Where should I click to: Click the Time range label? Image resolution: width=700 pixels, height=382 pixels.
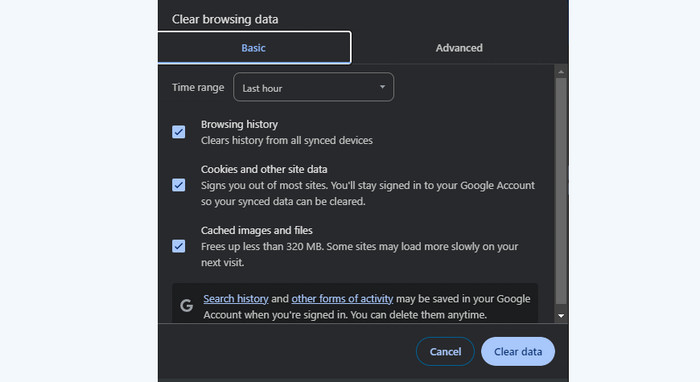click(198, 87)
